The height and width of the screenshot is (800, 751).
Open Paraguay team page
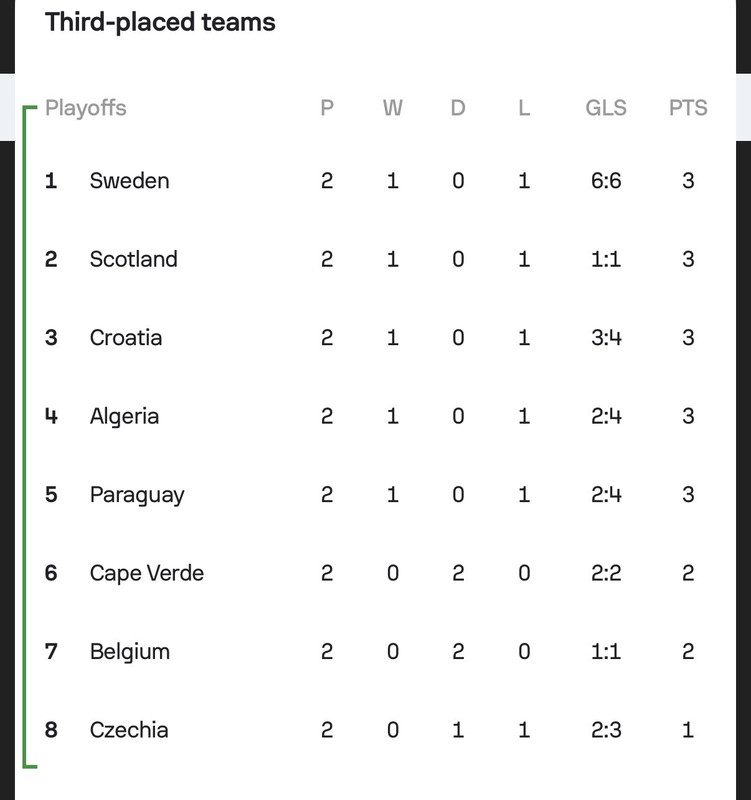[137, 495]
